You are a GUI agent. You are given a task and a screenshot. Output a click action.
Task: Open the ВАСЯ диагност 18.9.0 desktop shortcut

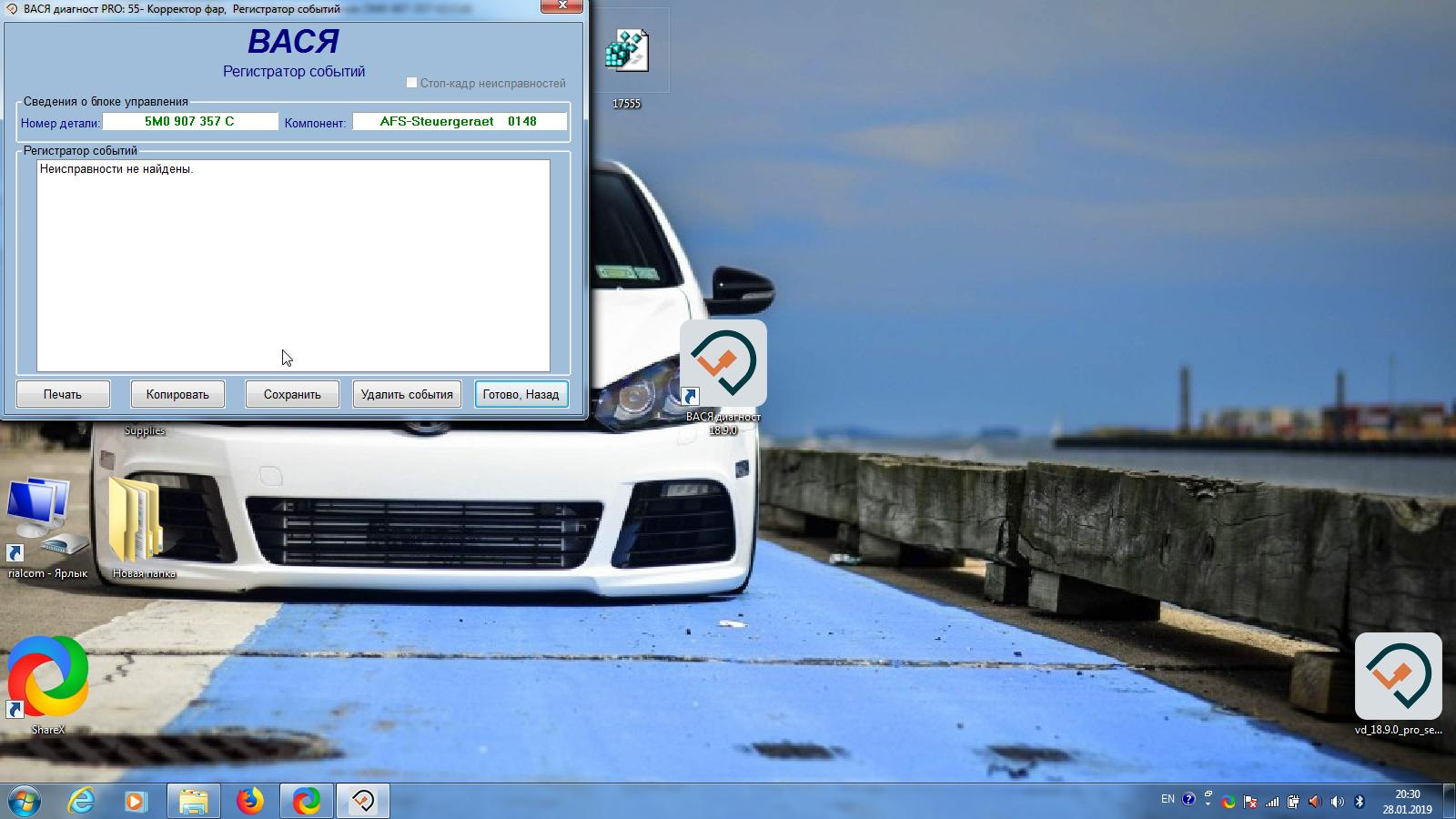[723, 378]
